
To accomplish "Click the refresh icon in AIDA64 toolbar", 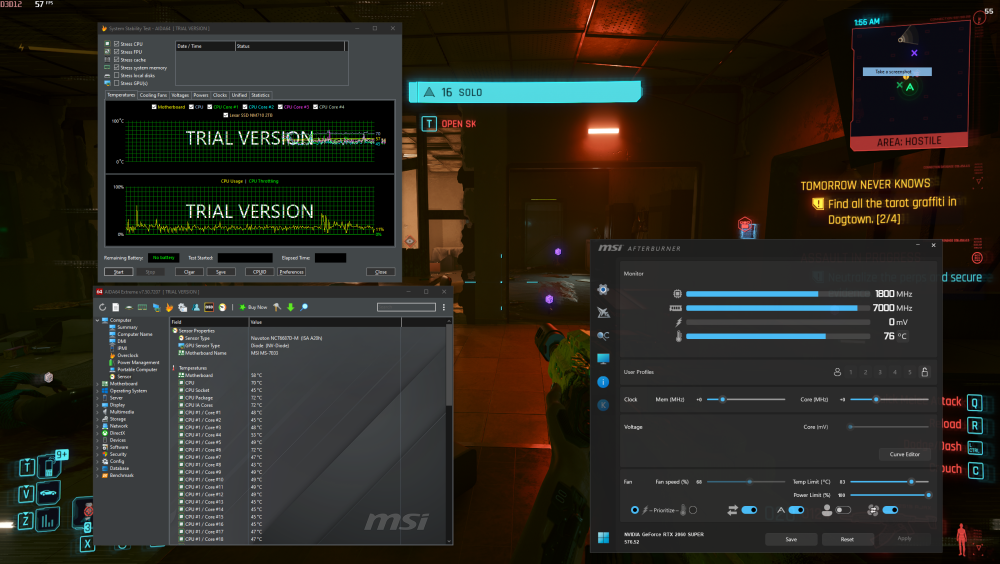I will click(102, 307).
